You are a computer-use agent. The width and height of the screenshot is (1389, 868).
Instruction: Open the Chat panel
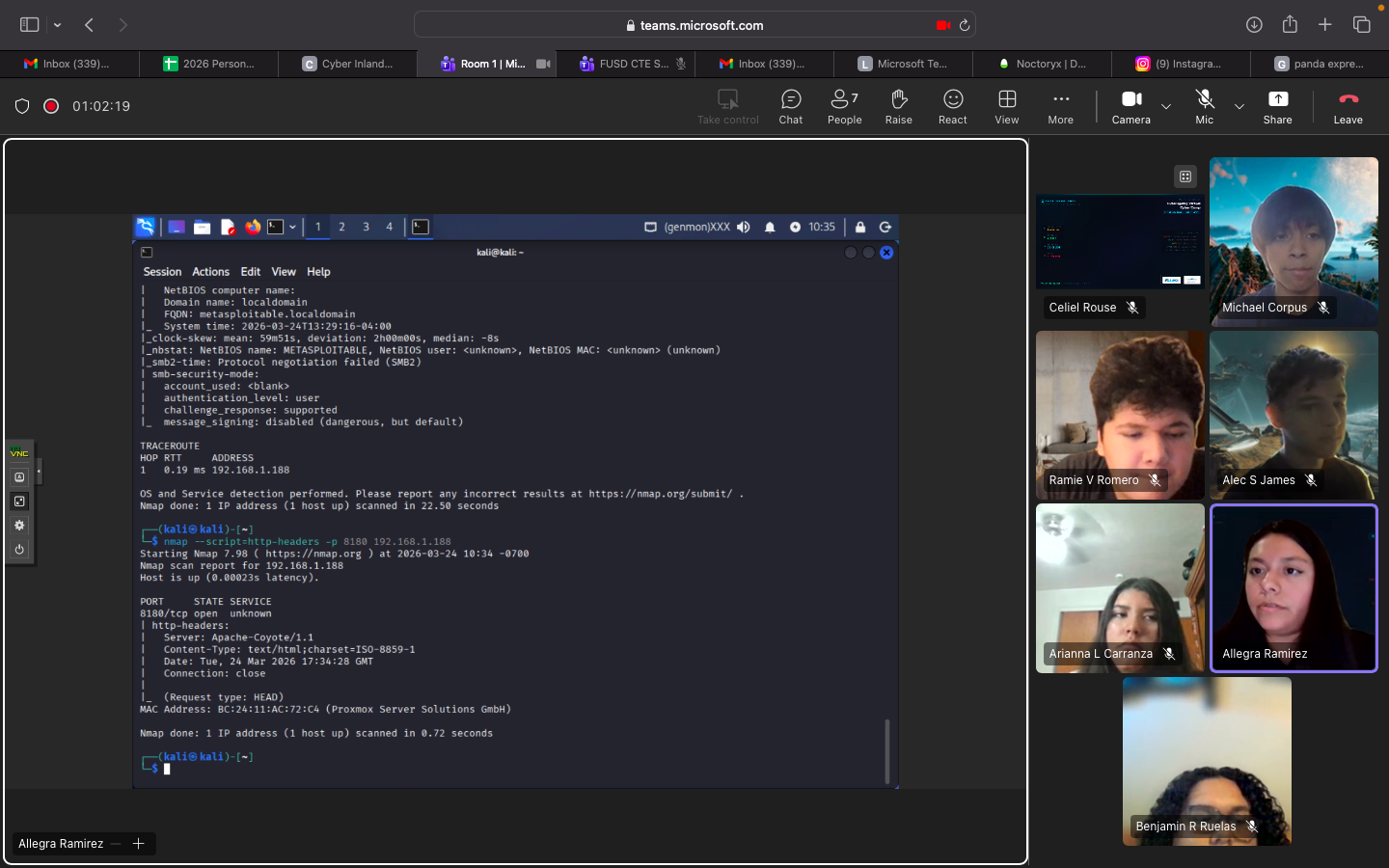tap(790, 106)
